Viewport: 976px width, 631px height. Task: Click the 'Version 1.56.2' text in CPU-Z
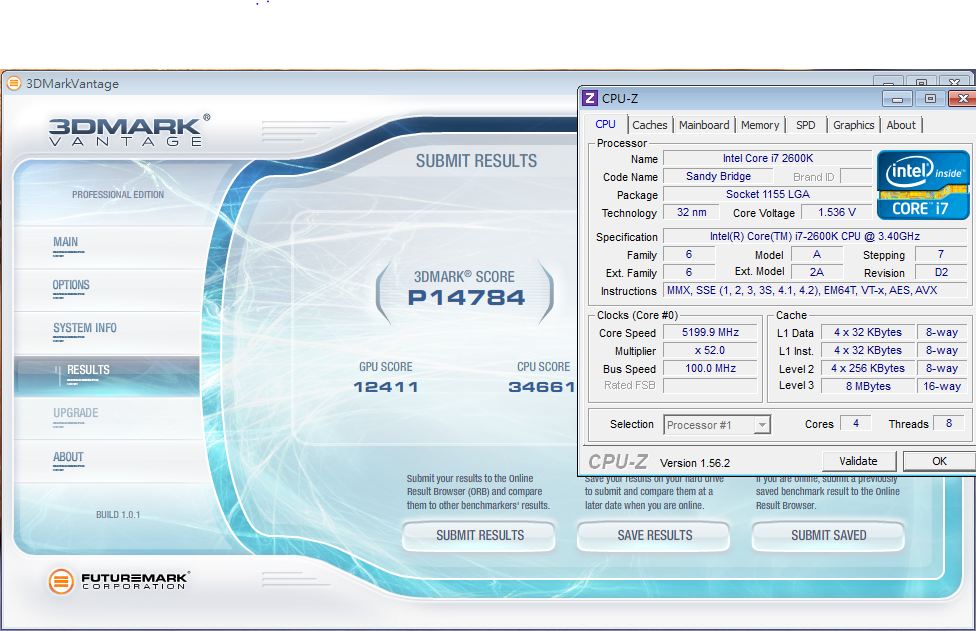695,463
